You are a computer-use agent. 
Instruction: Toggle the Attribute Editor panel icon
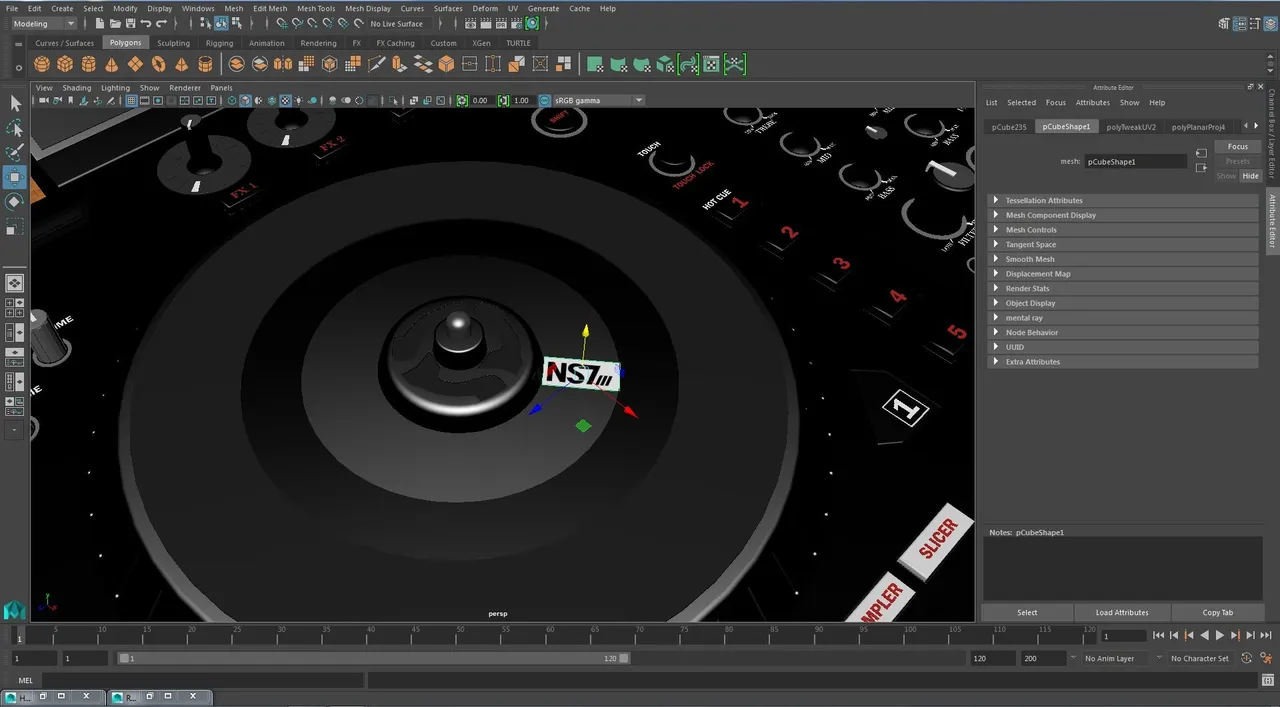click(x=1239, y=23)
